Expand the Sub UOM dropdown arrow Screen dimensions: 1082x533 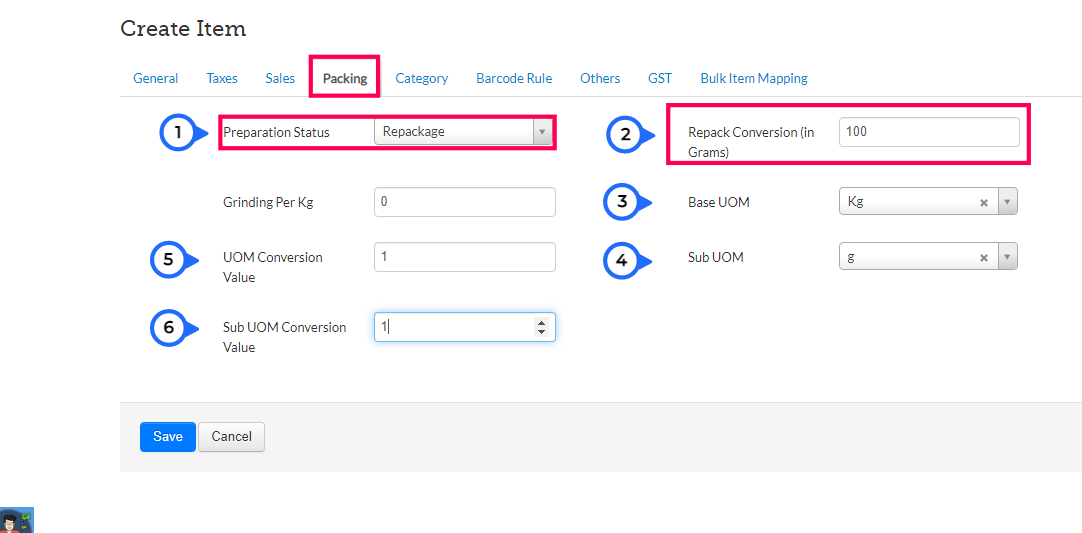coord(1007,257)
